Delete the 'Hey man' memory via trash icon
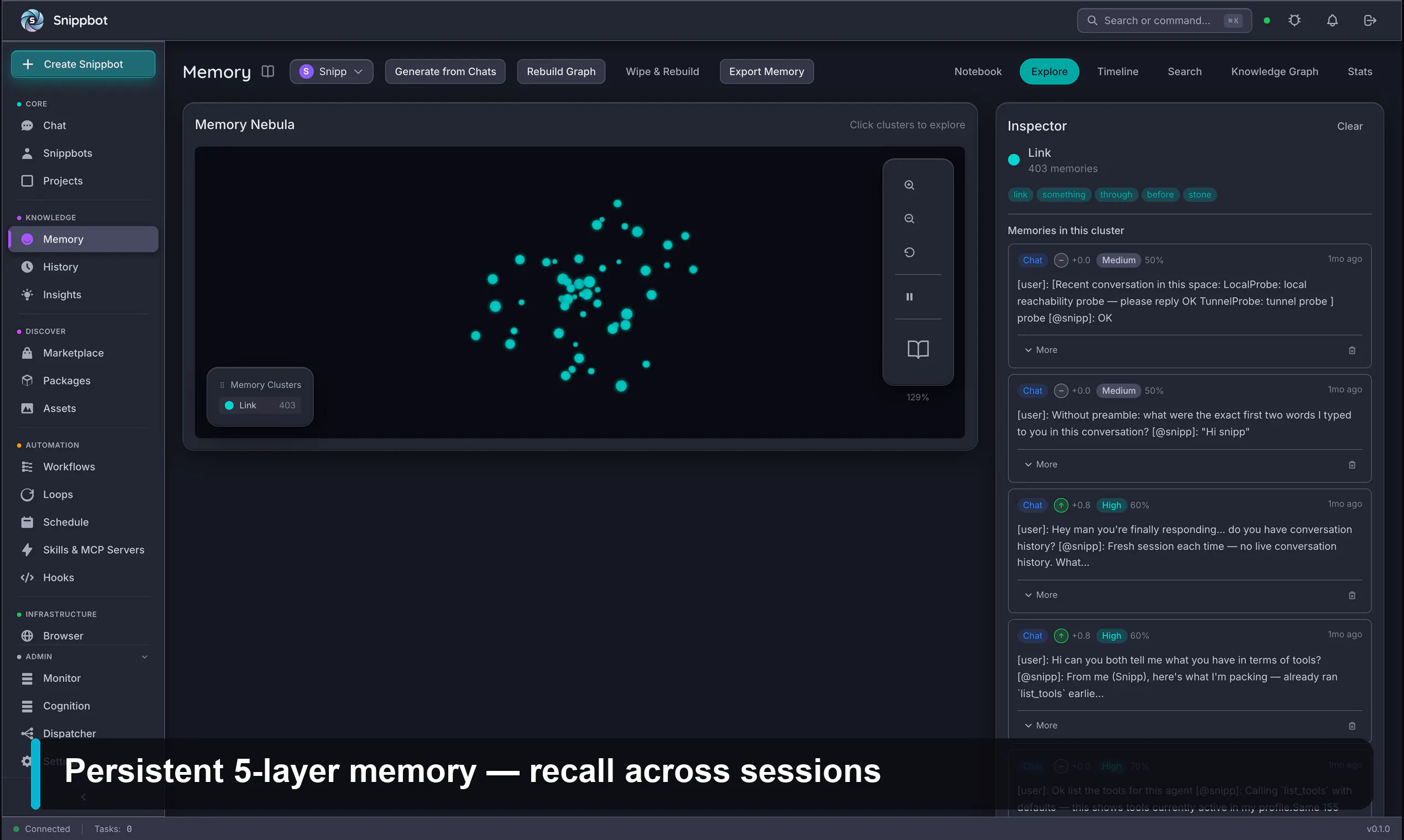This screenshot has height=840, width=1404. 1352,596
